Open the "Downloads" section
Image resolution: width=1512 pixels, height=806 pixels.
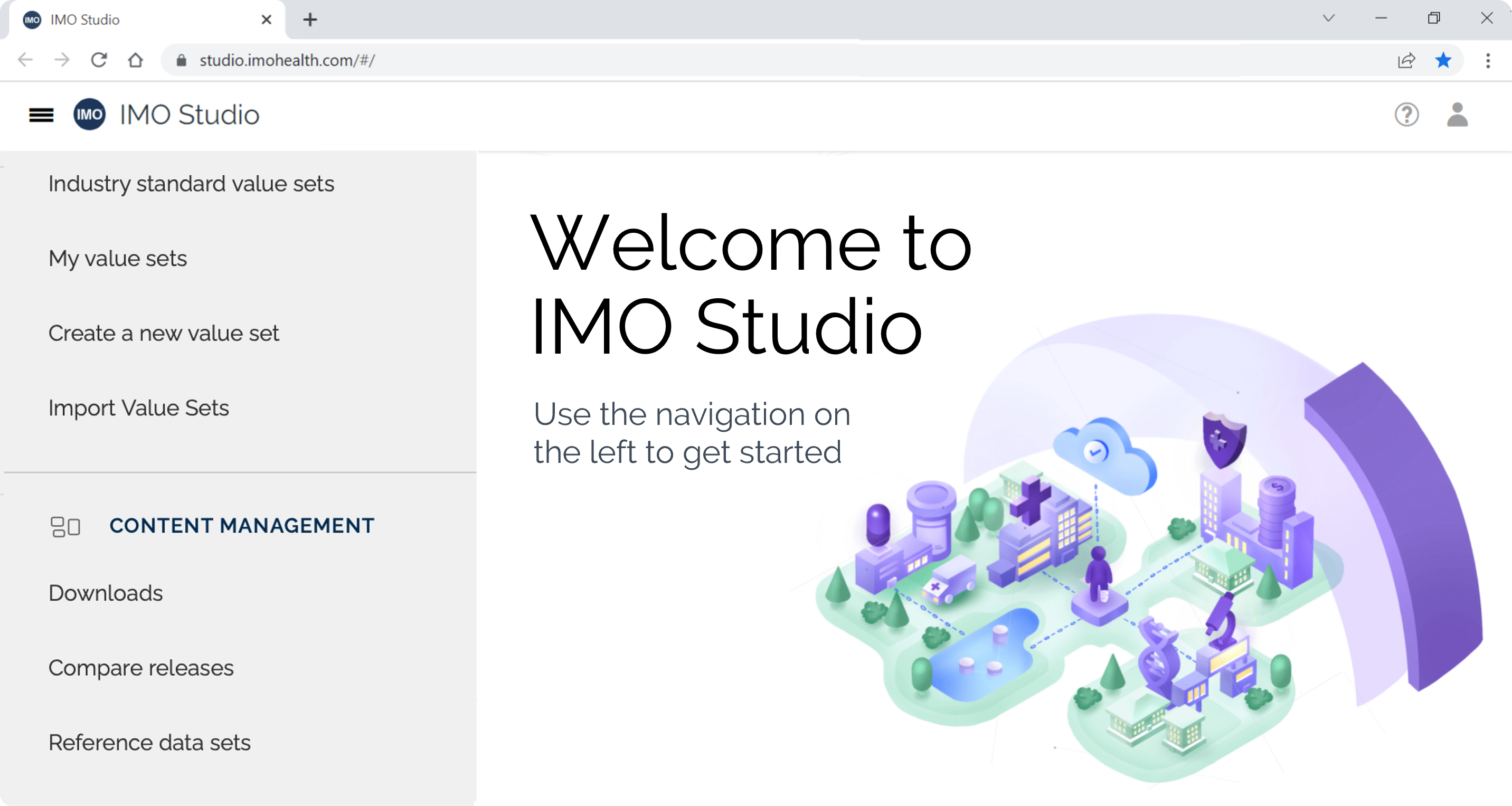click(106, 593)
